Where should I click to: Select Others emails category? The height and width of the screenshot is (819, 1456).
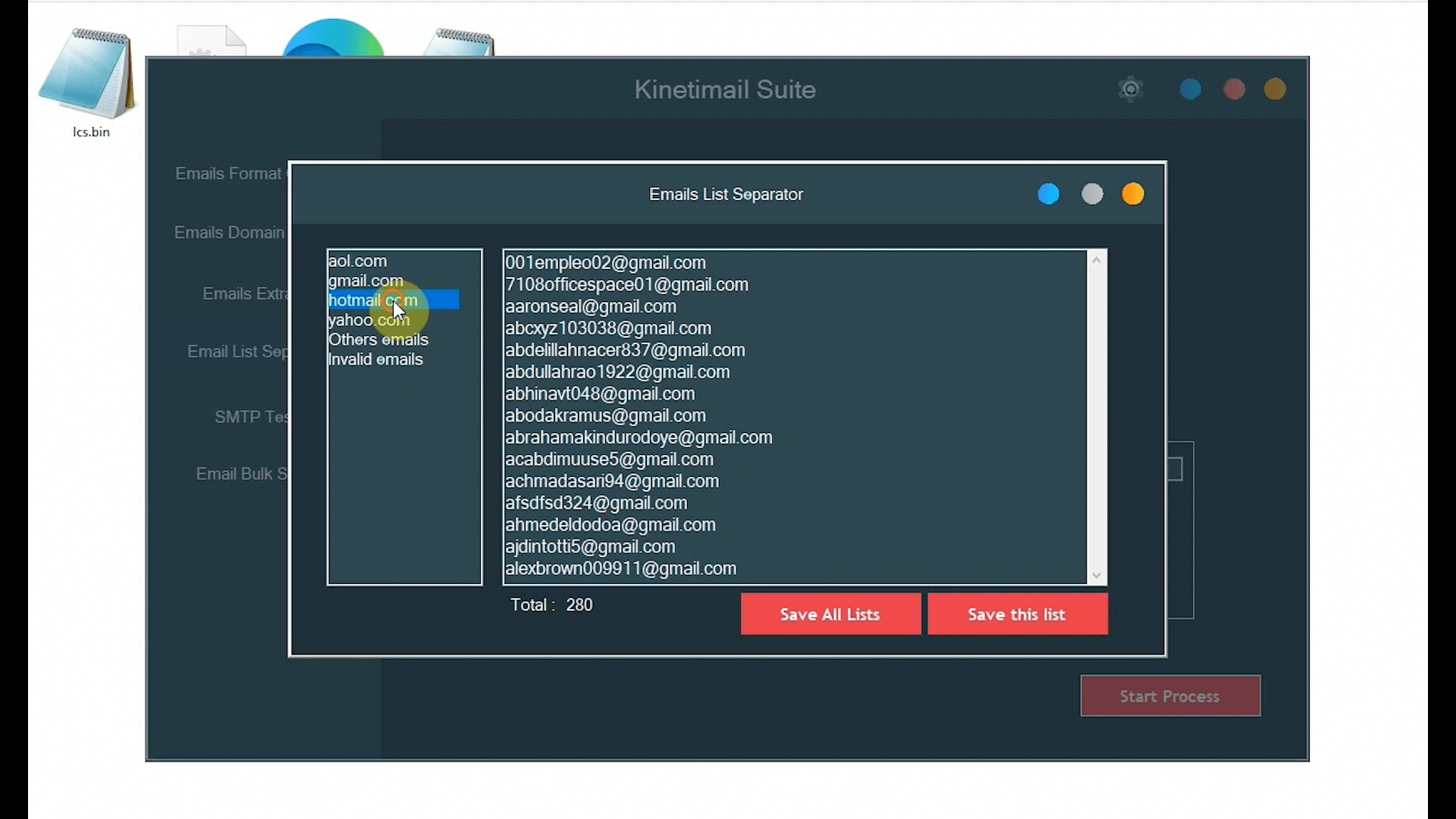pyautogui.click(x=378, y=340)
